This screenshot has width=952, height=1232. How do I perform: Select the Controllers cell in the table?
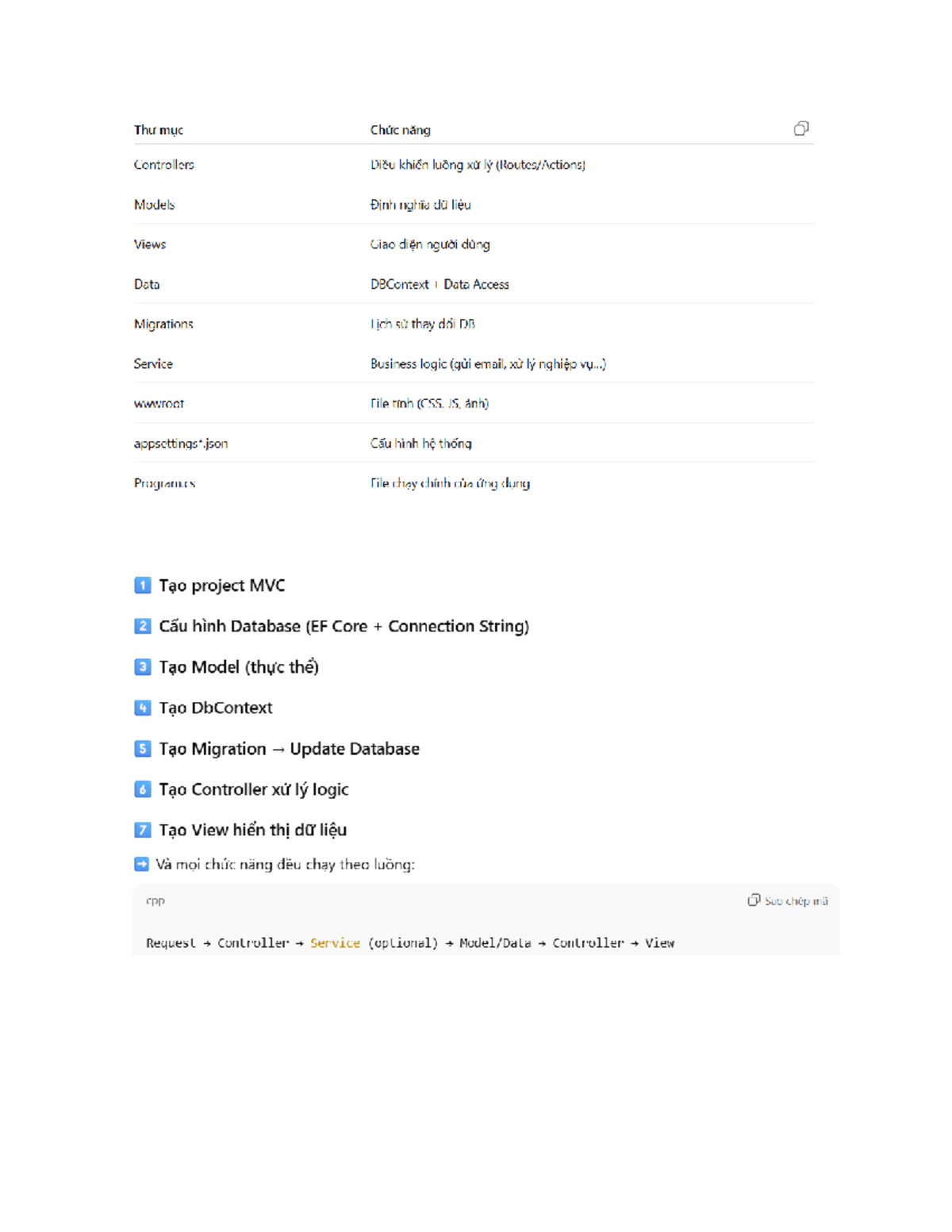point(164,165)
